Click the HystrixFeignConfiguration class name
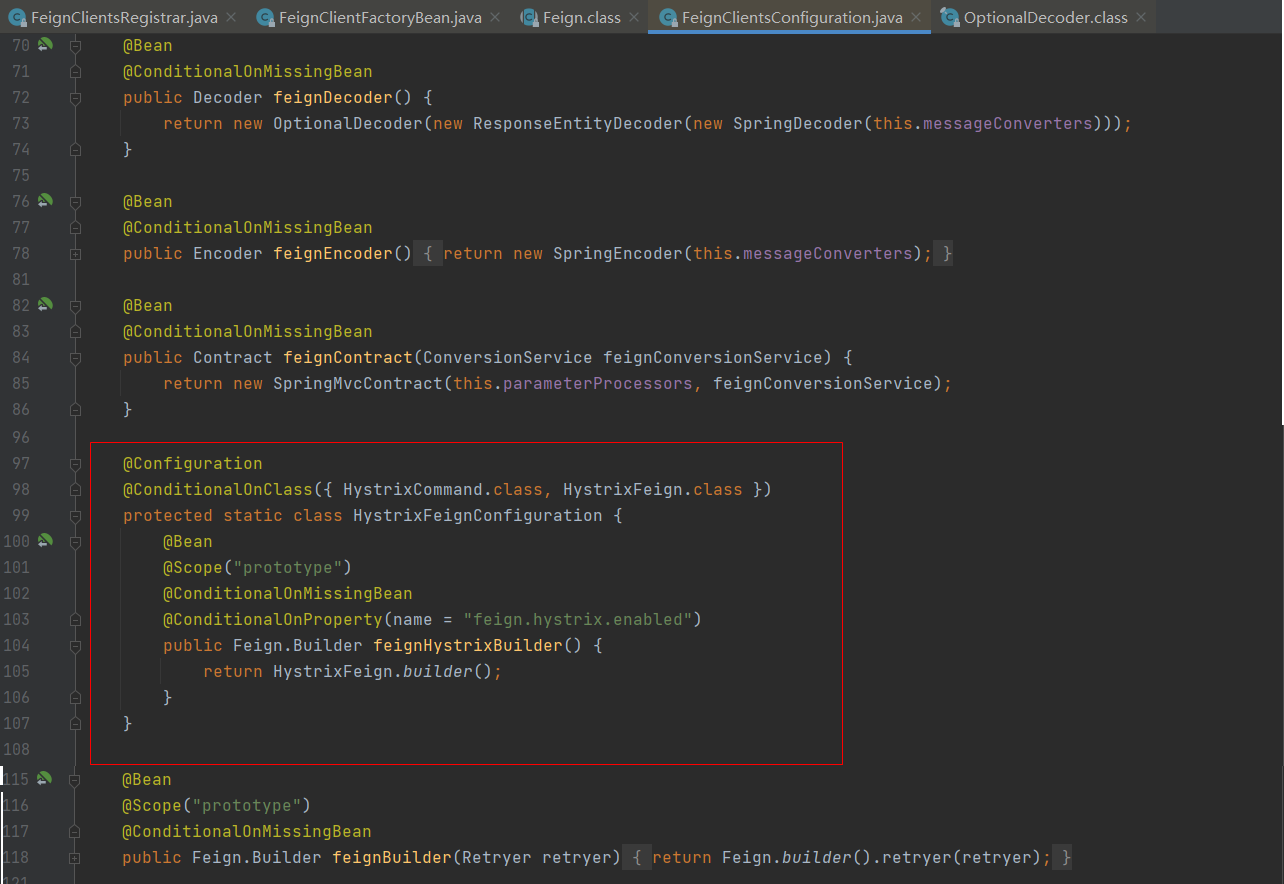 click(x=478, y=516)
